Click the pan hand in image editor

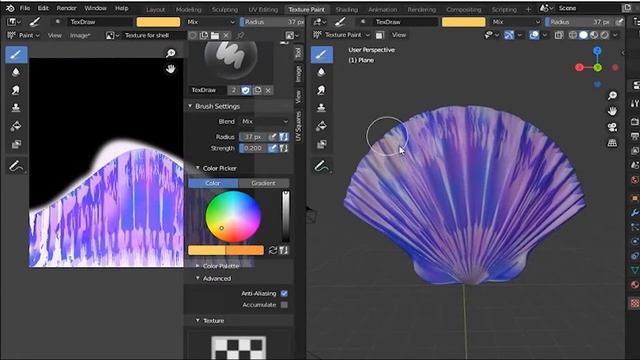[171, 69]
